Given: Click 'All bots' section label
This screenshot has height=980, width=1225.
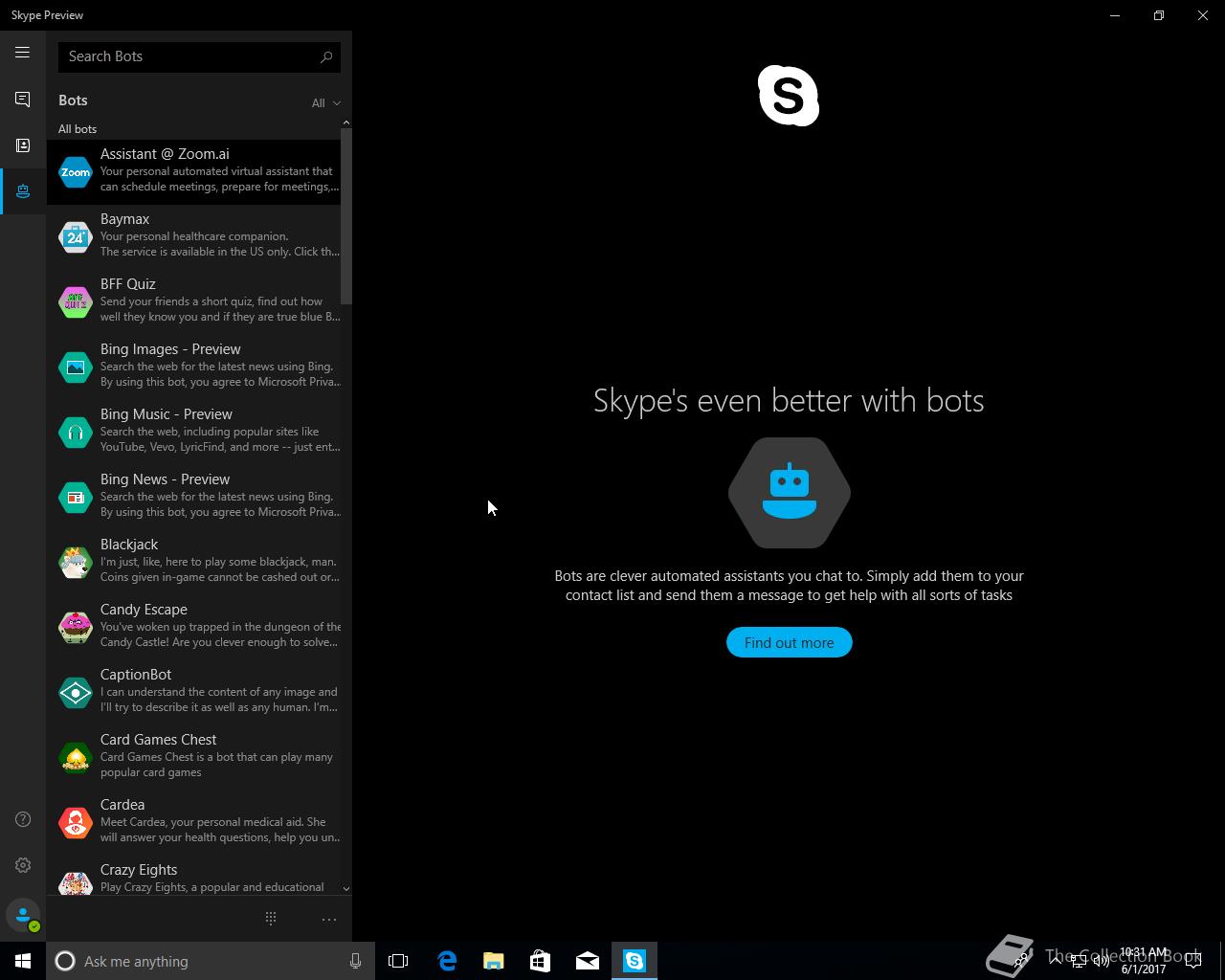Looking at the screenshot, I should 78,128.
